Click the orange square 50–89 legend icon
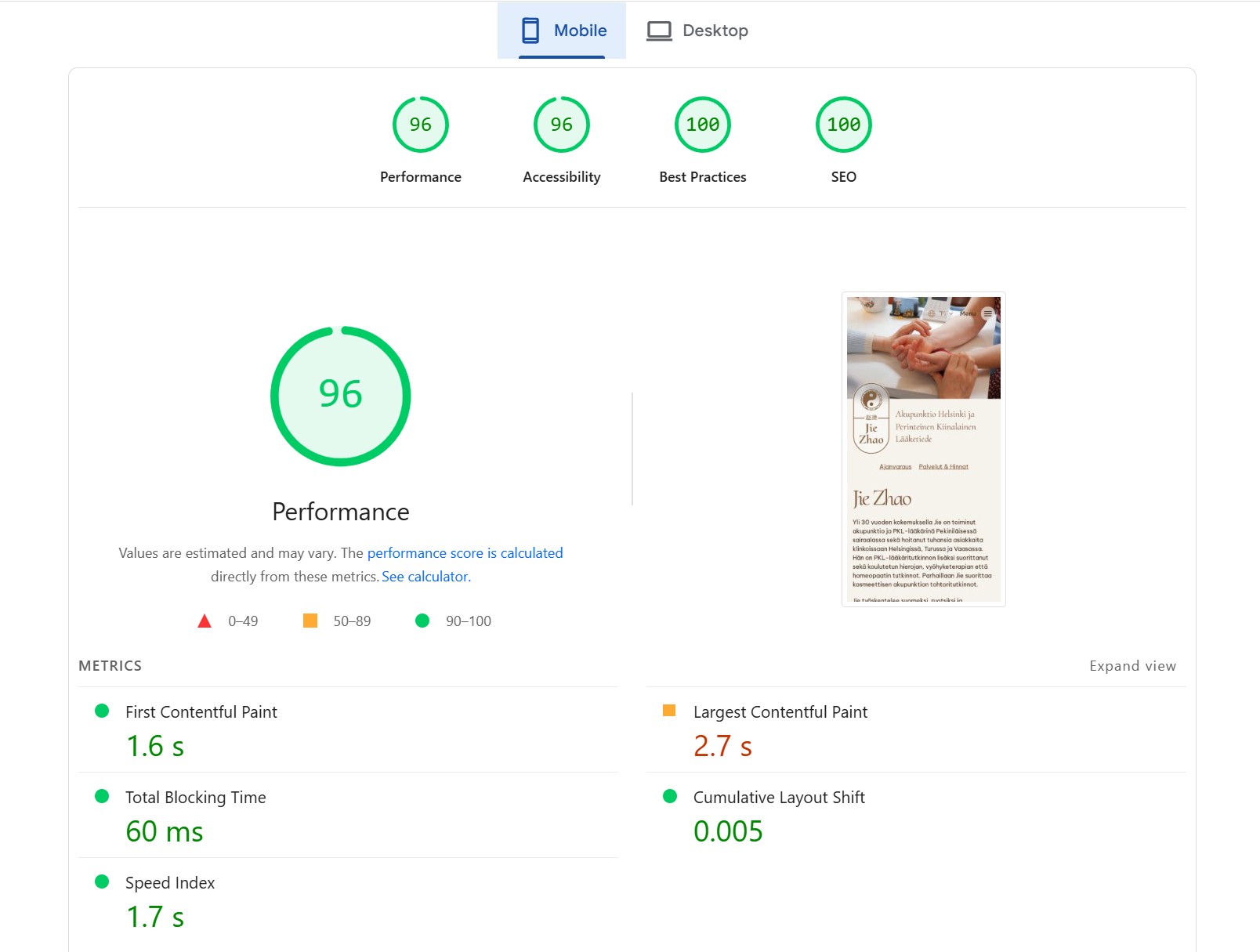Screen dimensions: 1260x952 [310, 621]
